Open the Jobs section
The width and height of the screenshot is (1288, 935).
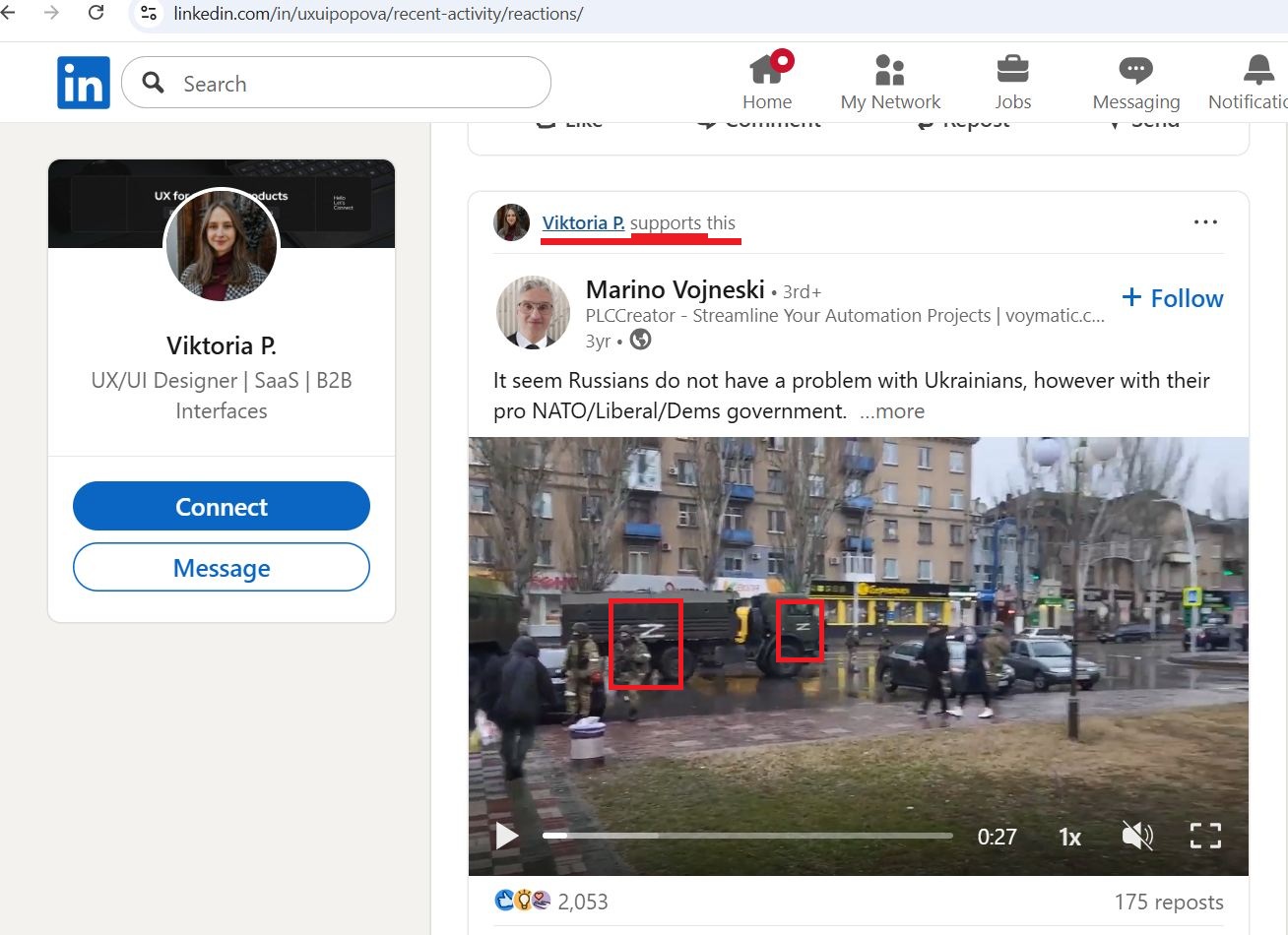1012,79
